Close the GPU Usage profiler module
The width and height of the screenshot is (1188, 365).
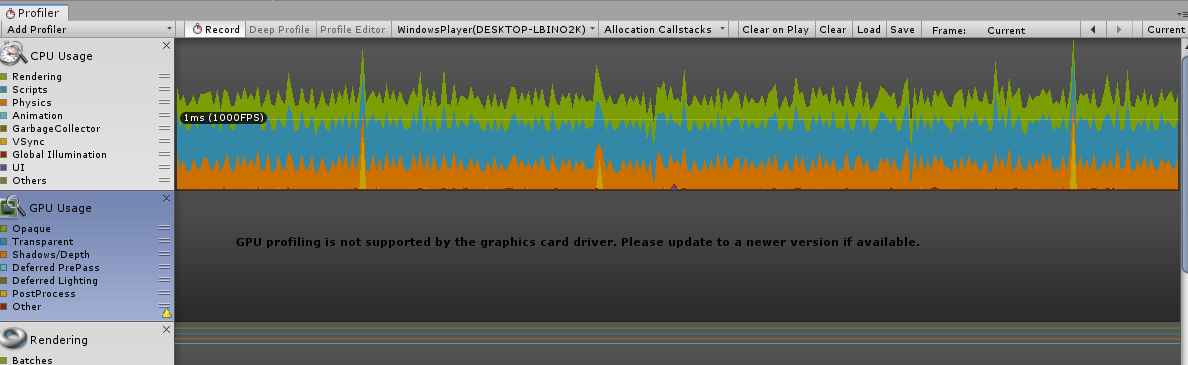click(167, 198)
